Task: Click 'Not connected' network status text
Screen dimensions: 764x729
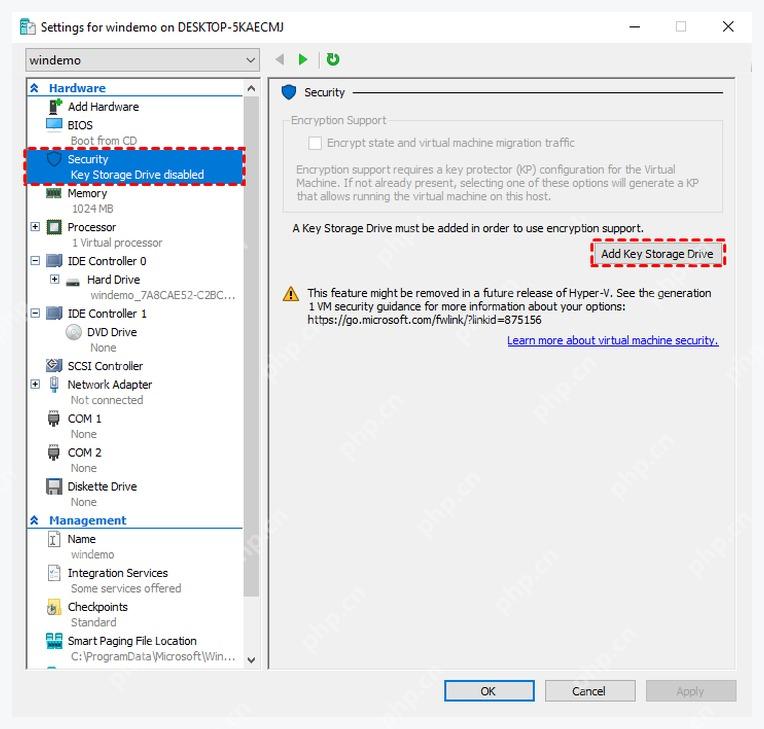Action: [x=107, y=400]
